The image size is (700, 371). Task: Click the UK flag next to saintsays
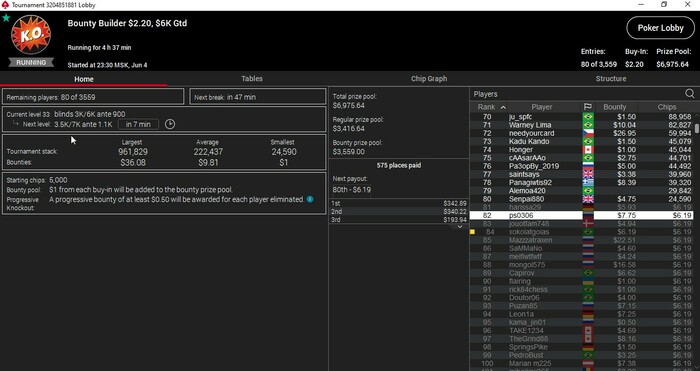click(x=588, y=174)
